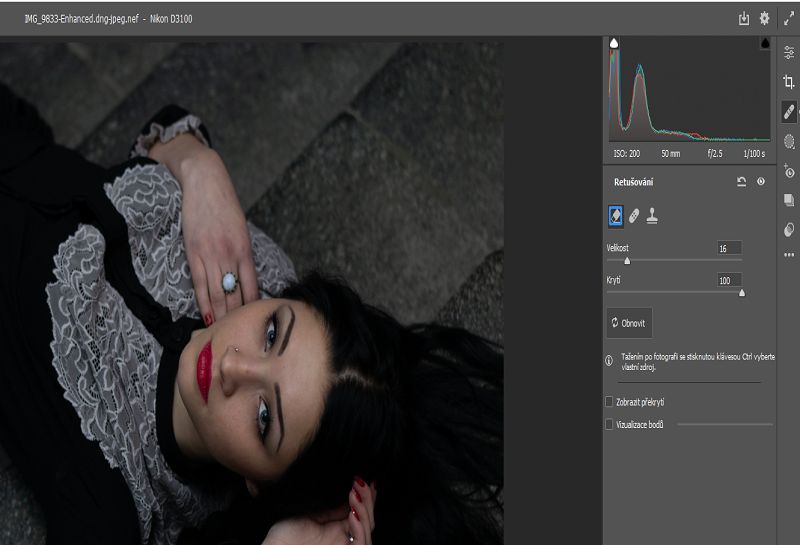Open preferences with the gear icon
The image size is (800, 545).
[x=765, y=18]
